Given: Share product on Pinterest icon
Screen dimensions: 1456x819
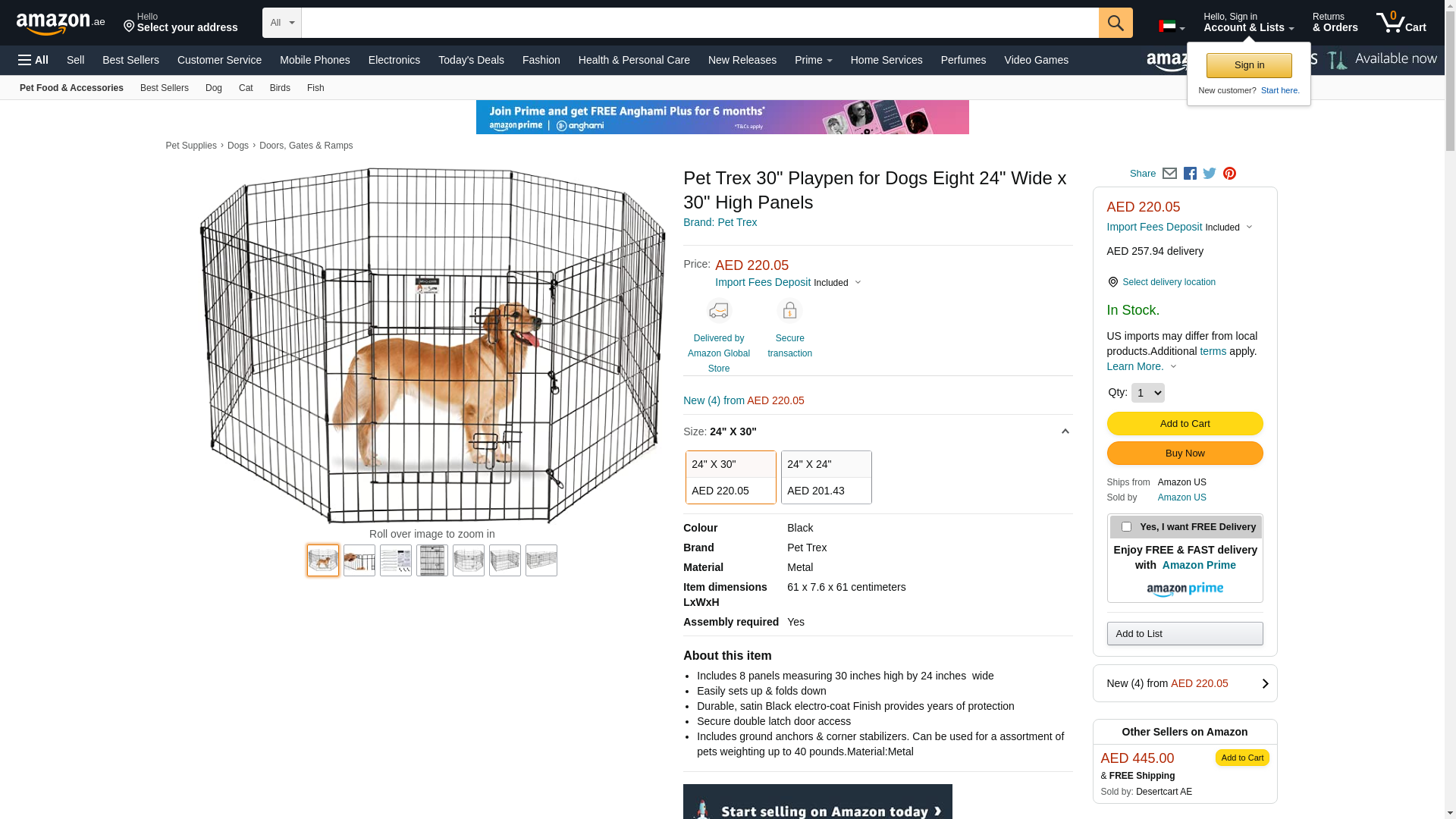Looking at the screenshot, I should 1229,174.
